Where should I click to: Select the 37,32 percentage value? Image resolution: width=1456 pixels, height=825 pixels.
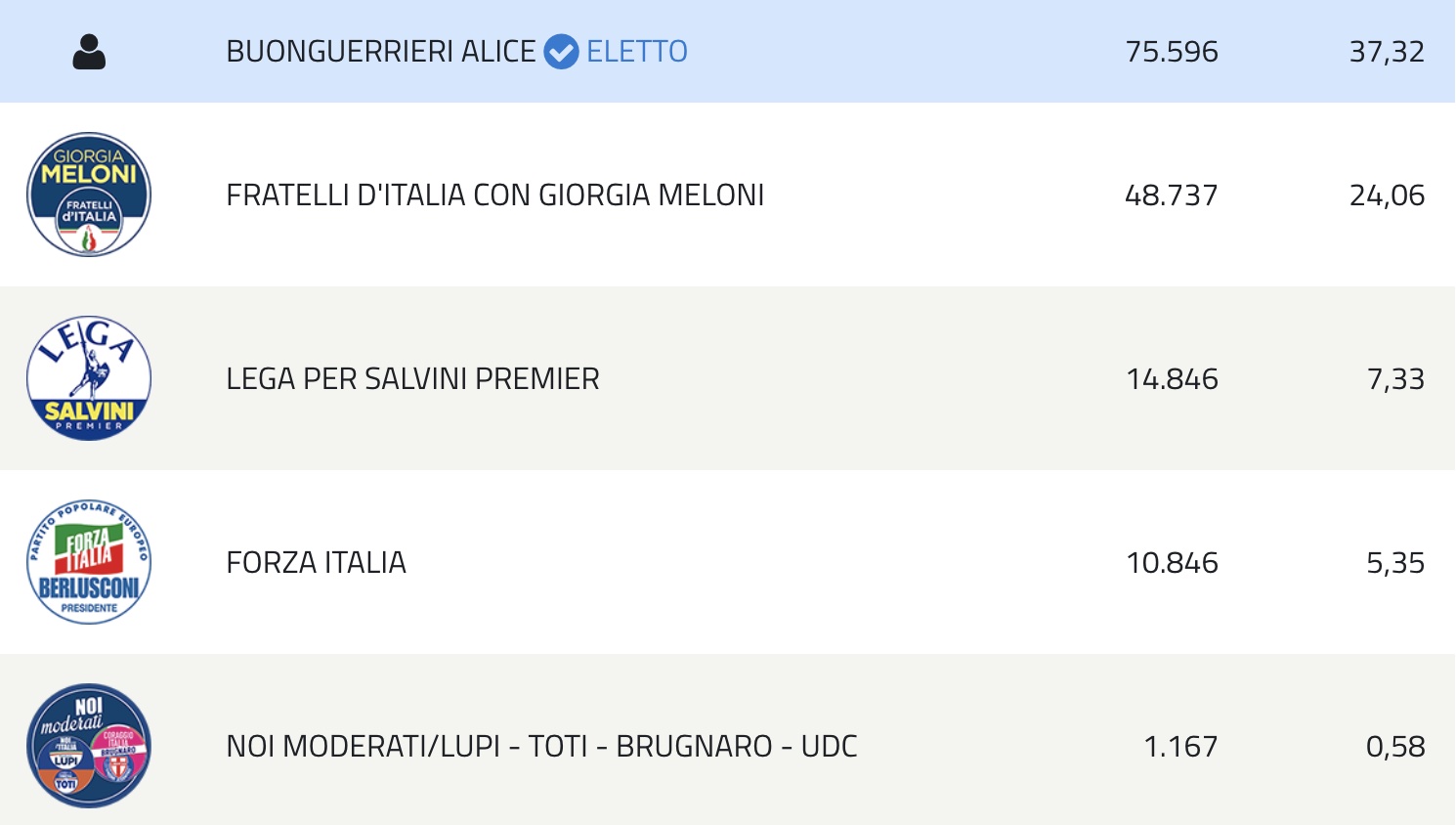pos(1387,52)
